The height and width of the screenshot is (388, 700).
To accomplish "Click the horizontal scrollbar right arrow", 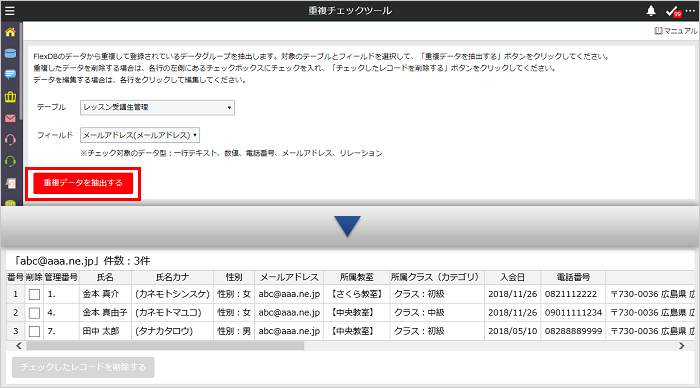I will point(681,346).
